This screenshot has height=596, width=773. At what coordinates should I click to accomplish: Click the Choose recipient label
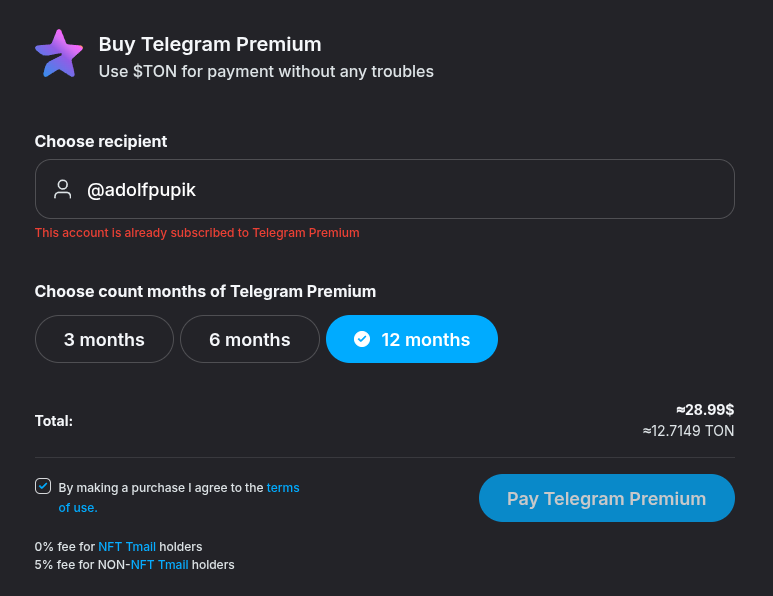(101, 141)
